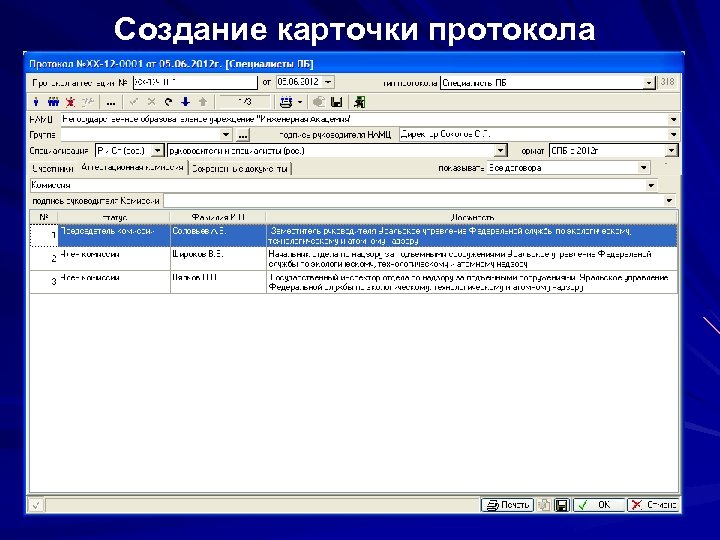The image size is (720, 540).
Task: Click the toolbar ellipsis button
Action: click(x=111, y=102)
